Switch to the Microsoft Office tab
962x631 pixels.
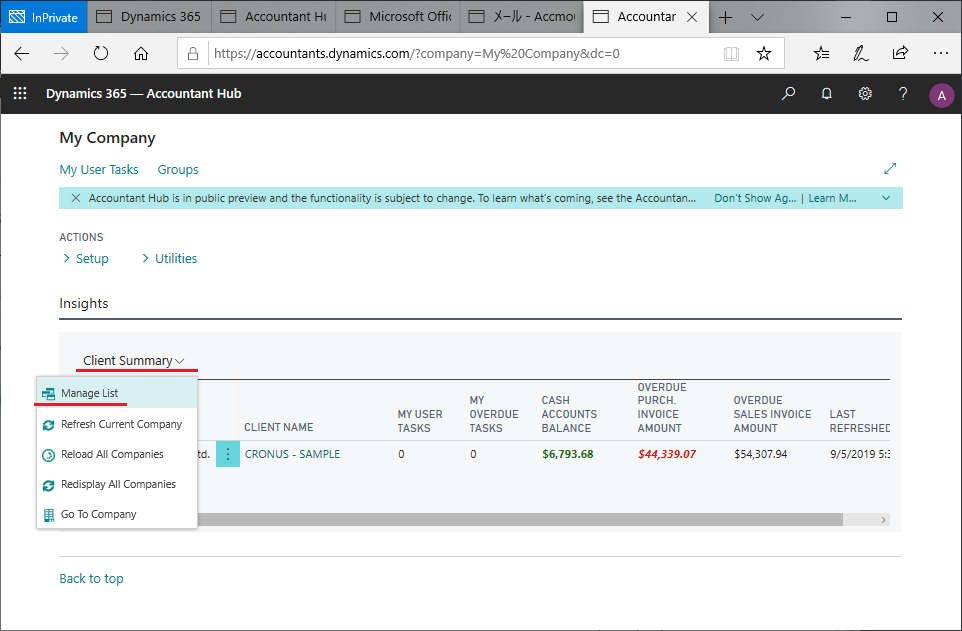398,17
